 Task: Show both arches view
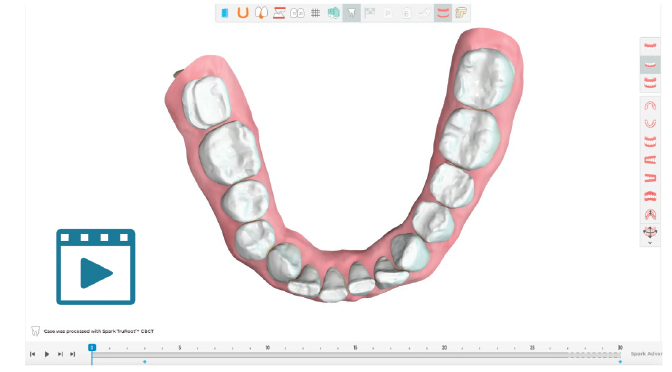(650, 82)
